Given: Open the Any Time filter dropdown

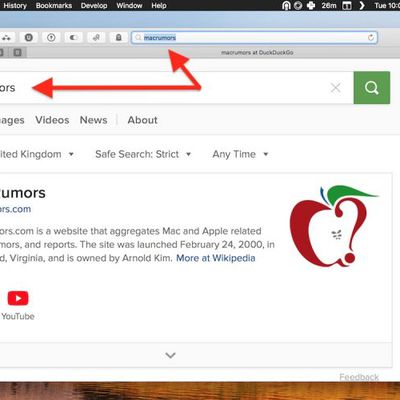Looking at the screenshot, I should click(240, 154).
